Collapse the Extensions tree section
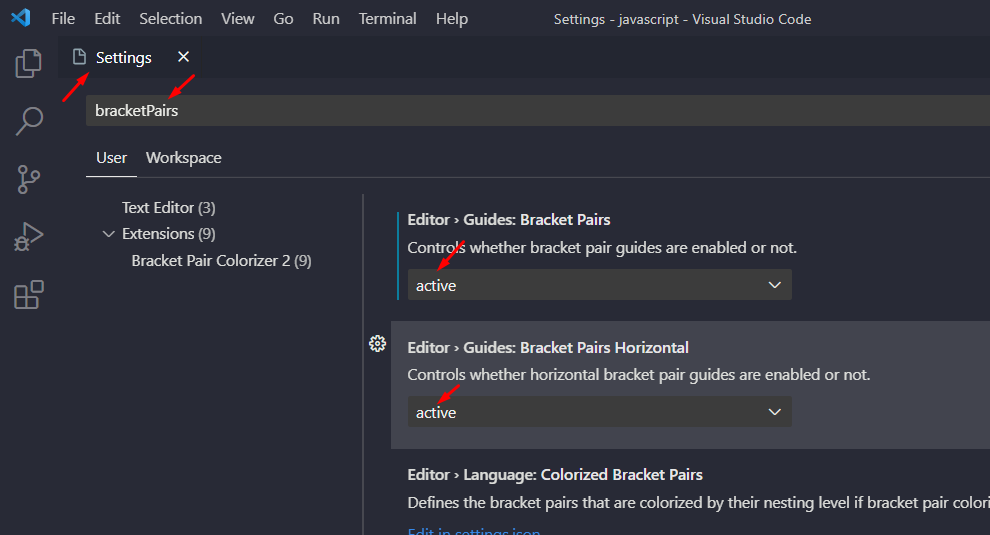Viewport: 990px width, 535px height. click(109, 234)
